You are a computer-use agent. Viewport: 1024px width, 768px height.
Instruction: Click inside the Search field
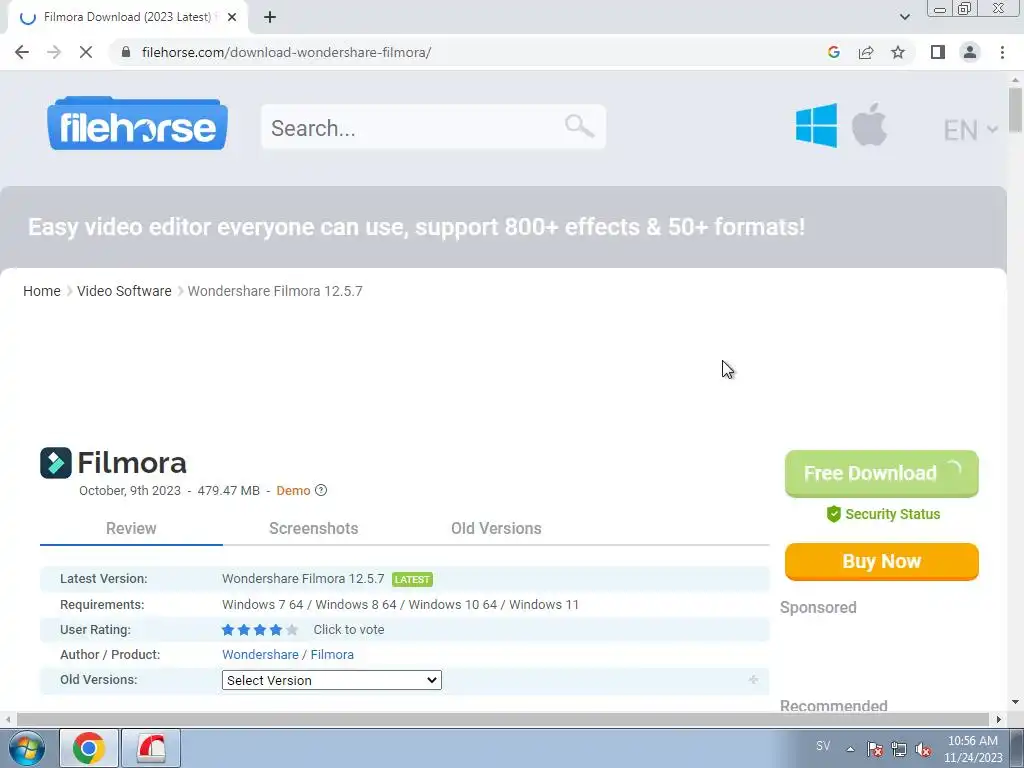(433, 127)
